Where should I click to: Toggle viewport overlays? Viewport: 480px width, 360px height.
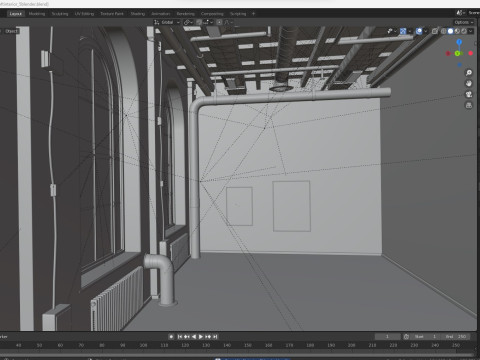point(419,31)
